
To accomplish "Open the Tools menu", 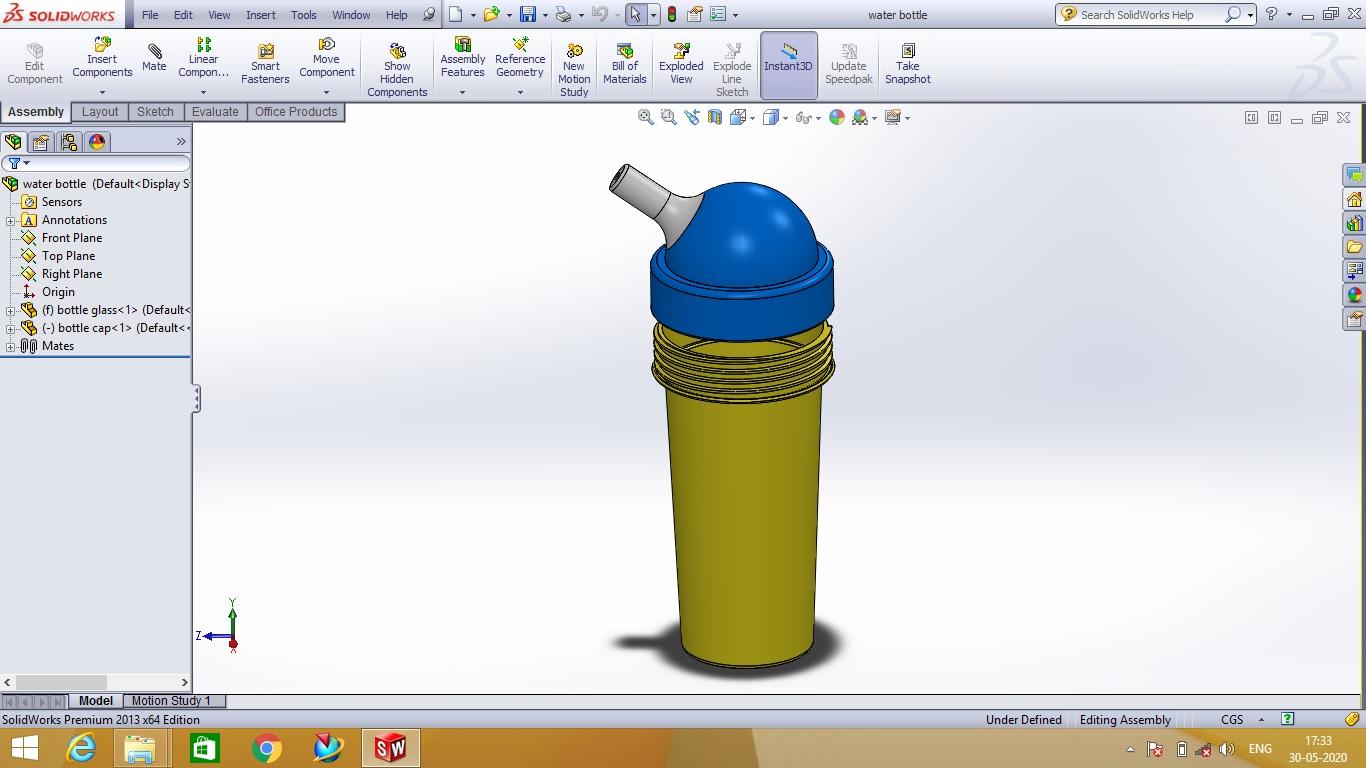I will coord(303,15).
